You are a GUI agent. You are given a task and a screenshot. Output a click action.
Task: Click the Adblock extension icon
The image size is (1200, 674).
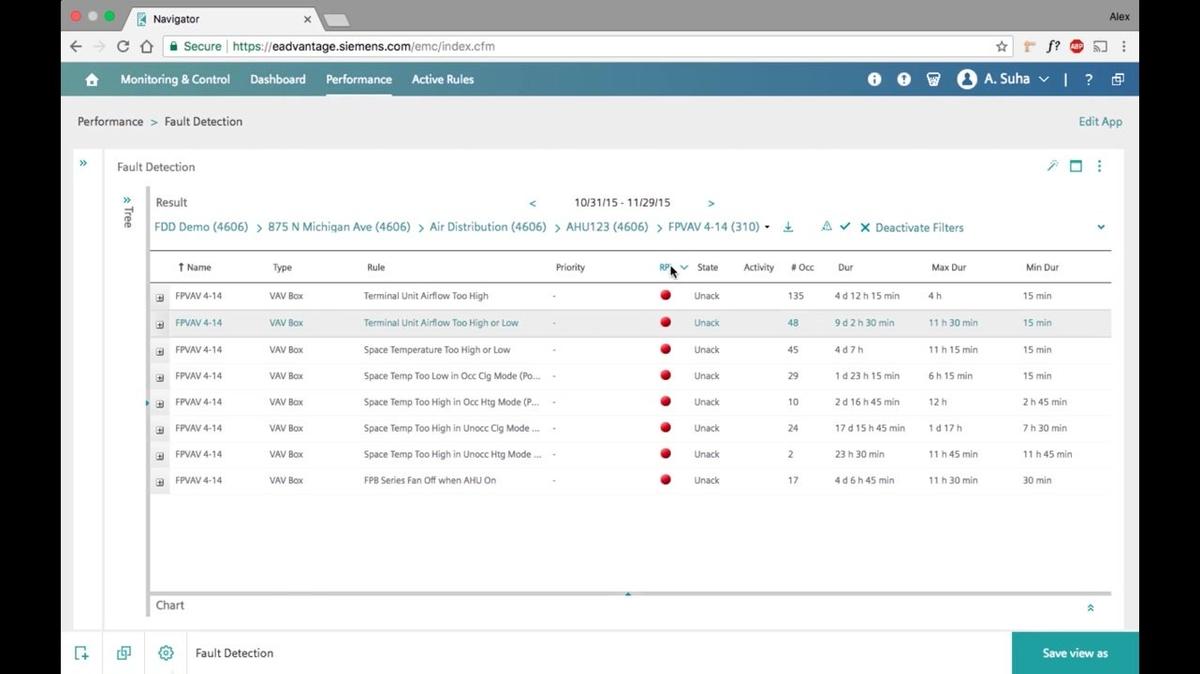tap(1077, 46)
